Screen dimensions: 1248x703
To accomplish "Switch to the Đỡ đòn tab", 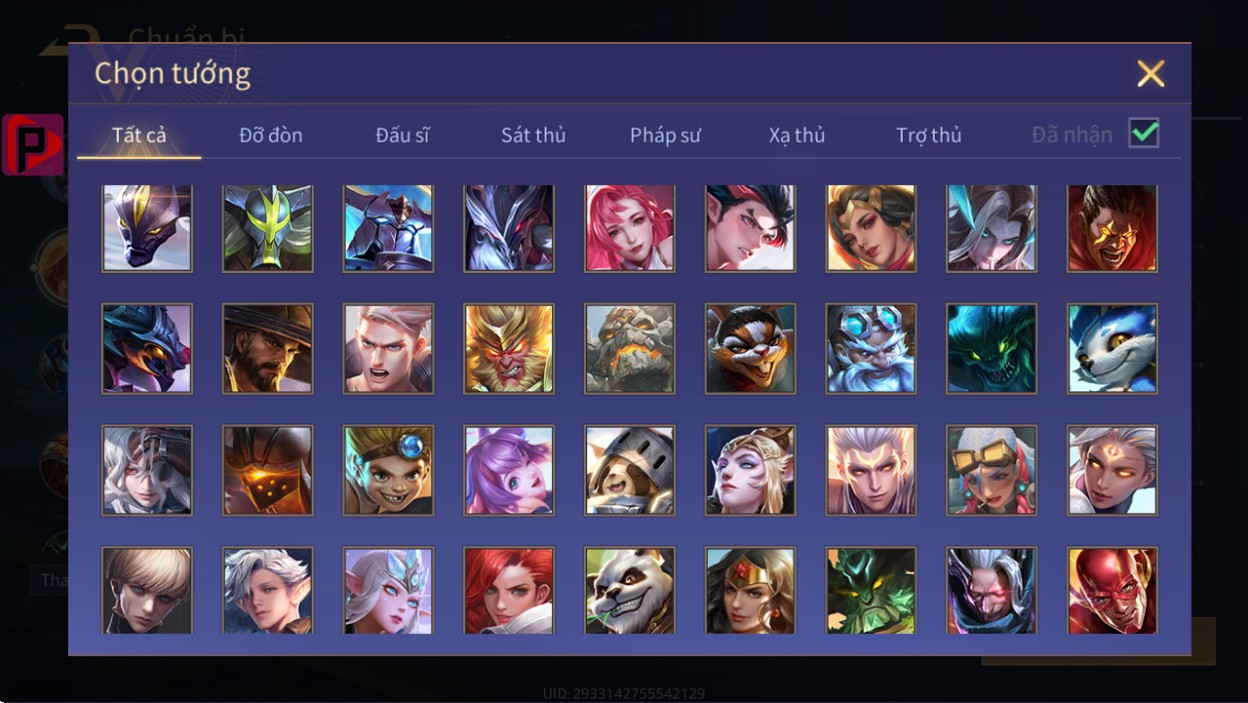I will [x=271, y=135].
